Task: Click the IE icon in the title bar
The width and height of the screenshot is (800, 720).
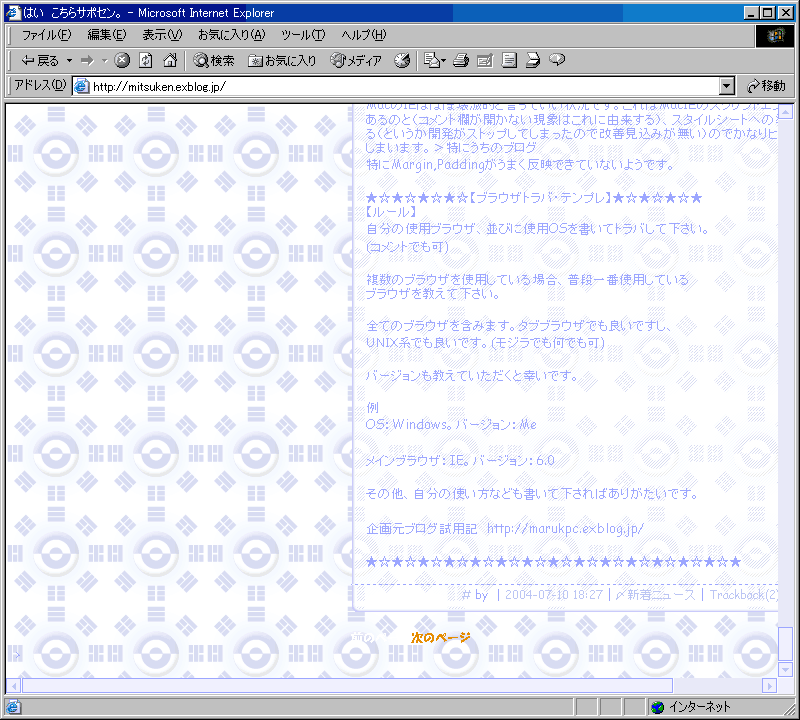Action: click(13, 13)
